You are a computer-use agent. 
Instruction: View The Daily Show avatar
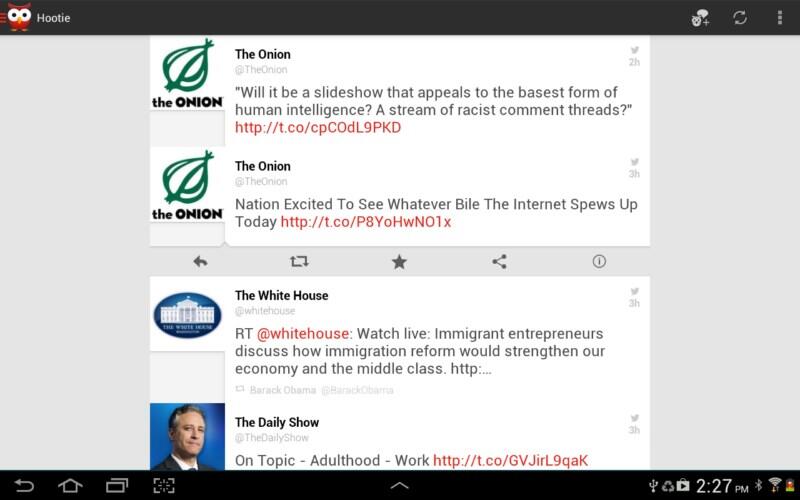(187, 437)
